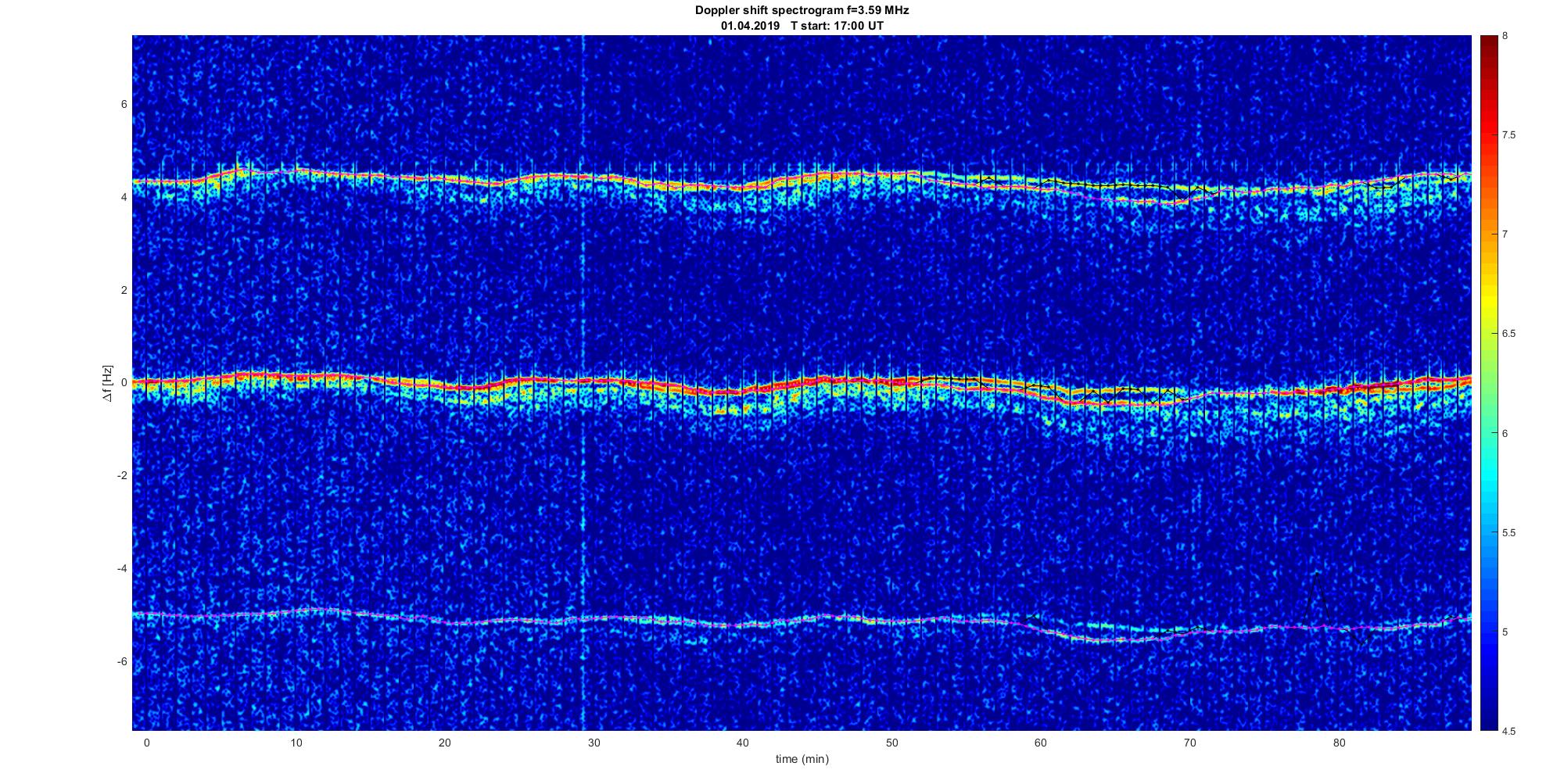Click the x-axis tick label 60
Image resolution: width=1564 pixels, height=784 pixels.
point(1041,743)
